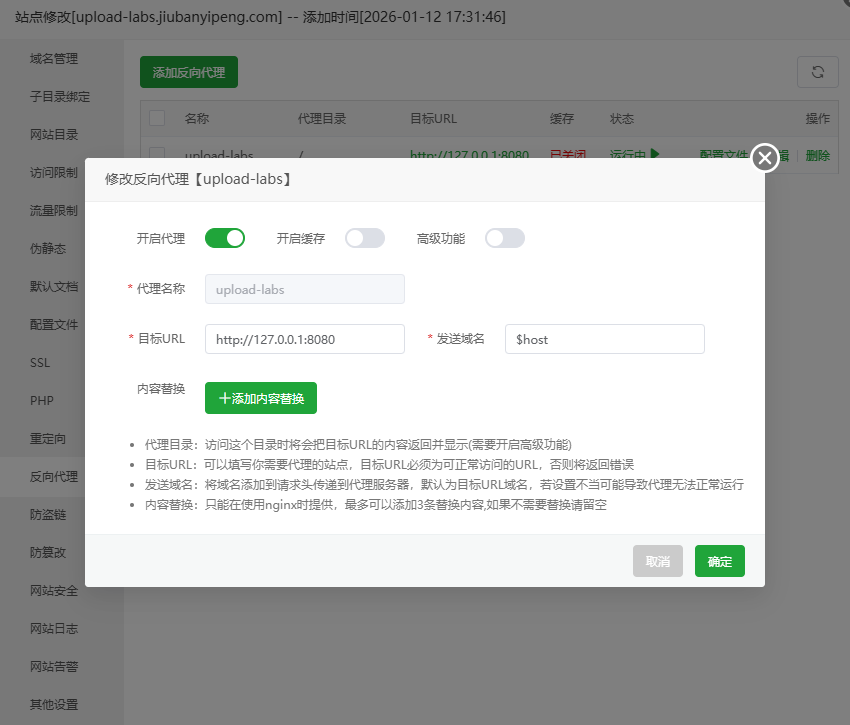850x725 pixels.
Task: Toggle the 开启代理 switch off
Action: 225,238
